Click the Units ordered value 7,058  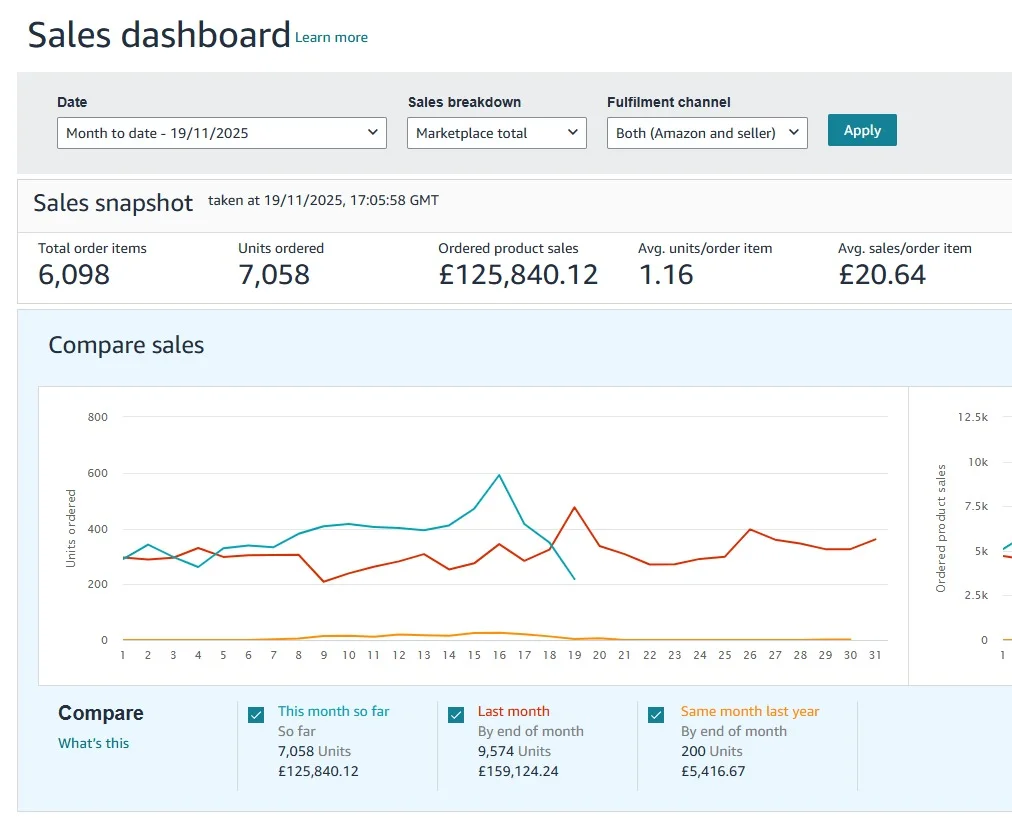(274, 275)
